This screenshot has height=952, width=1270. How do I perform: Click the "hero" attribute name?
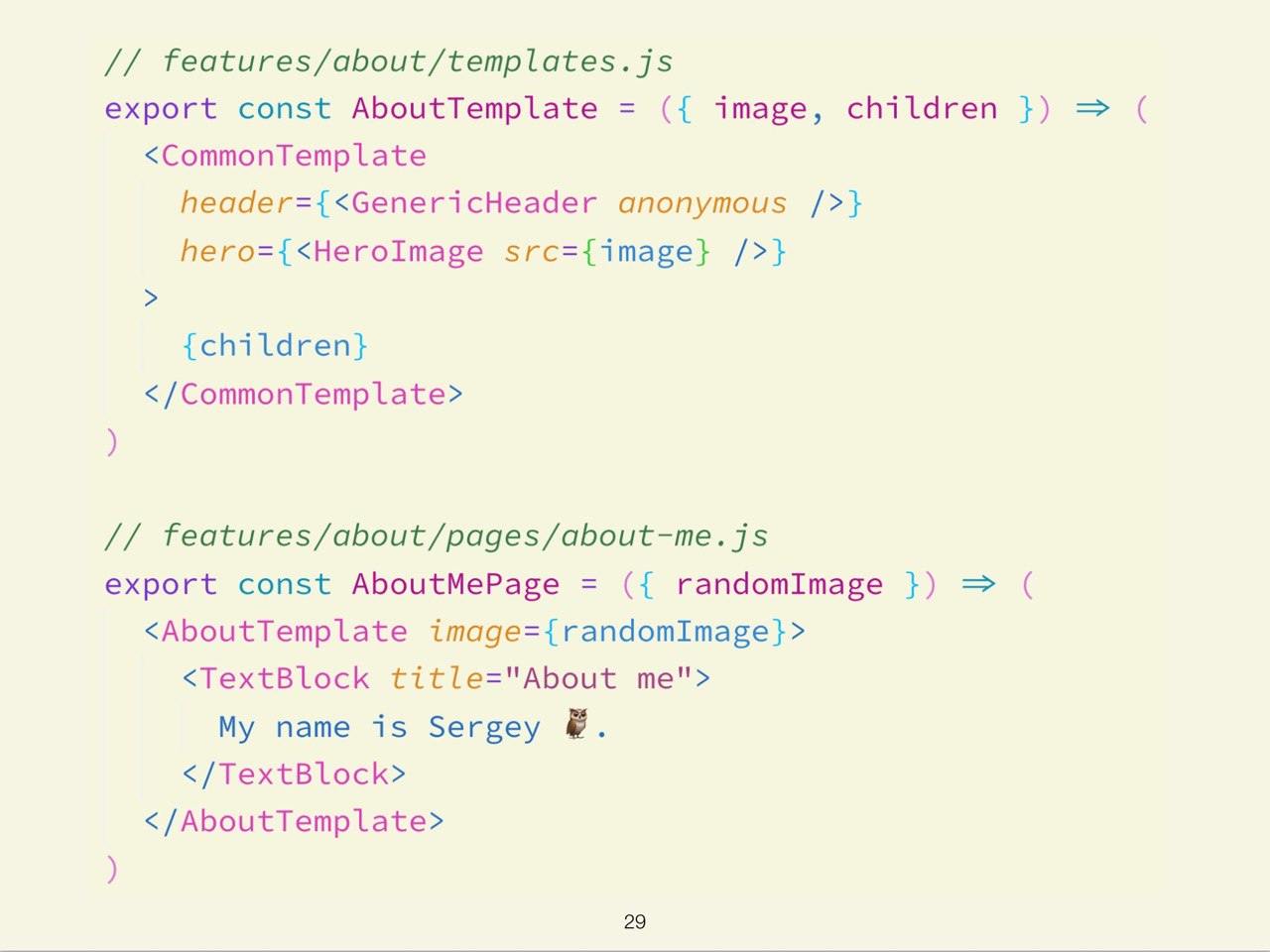click(x=217, y=251)
